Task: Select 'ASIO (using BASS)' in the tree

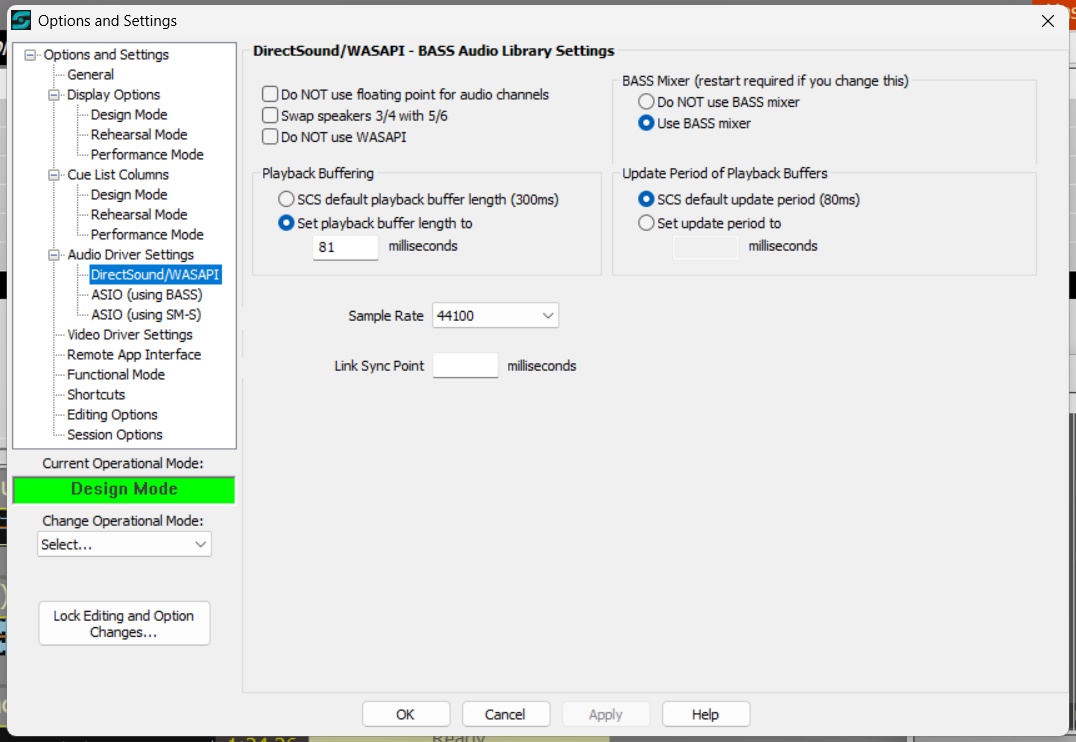Action: [146, 295]
